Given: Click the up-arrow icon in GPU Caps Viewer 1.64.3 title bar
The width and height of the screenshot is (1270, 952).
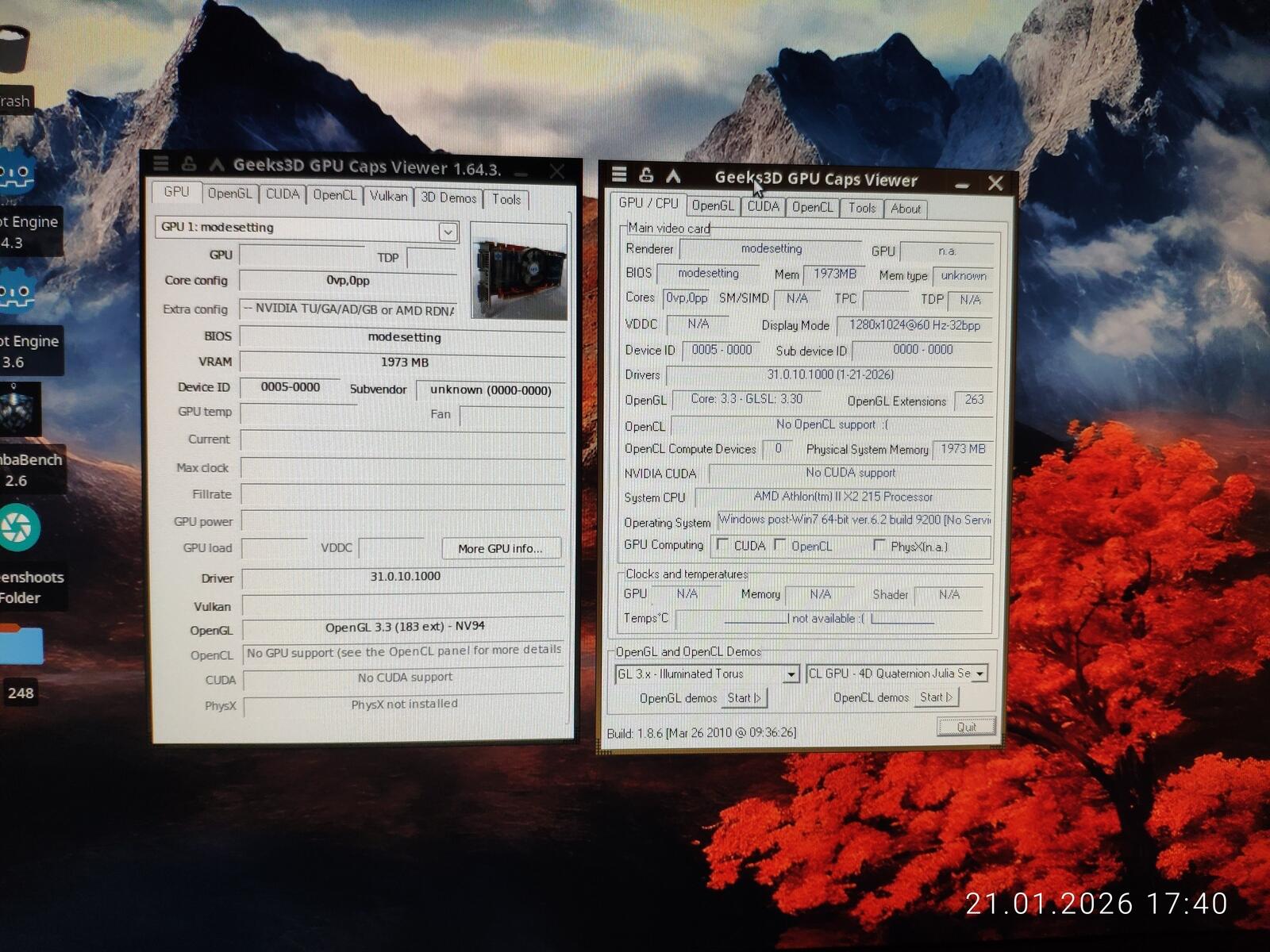Looking at the screenshot, I should [216, 164].
